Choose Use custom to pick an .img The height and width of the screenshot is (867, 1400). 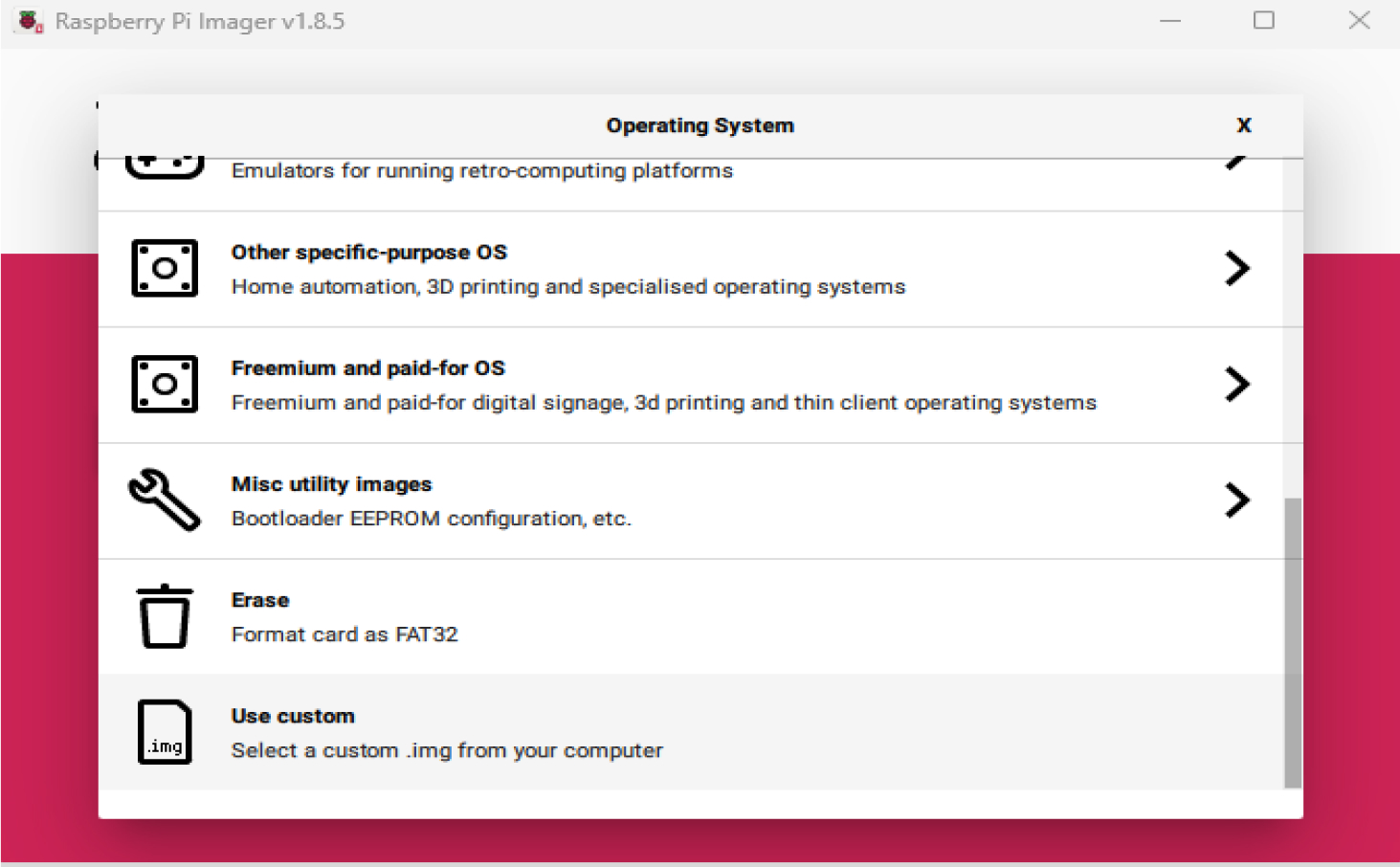(x=691, y=732)
